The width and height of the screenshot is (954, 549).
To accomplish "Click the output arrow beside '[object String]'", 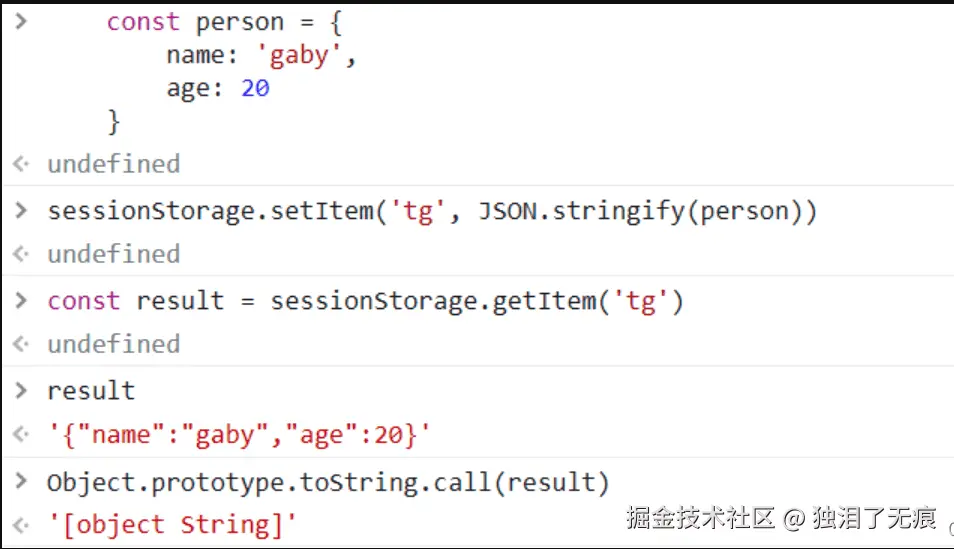I will pyautogui.click(x=21, y=525).
